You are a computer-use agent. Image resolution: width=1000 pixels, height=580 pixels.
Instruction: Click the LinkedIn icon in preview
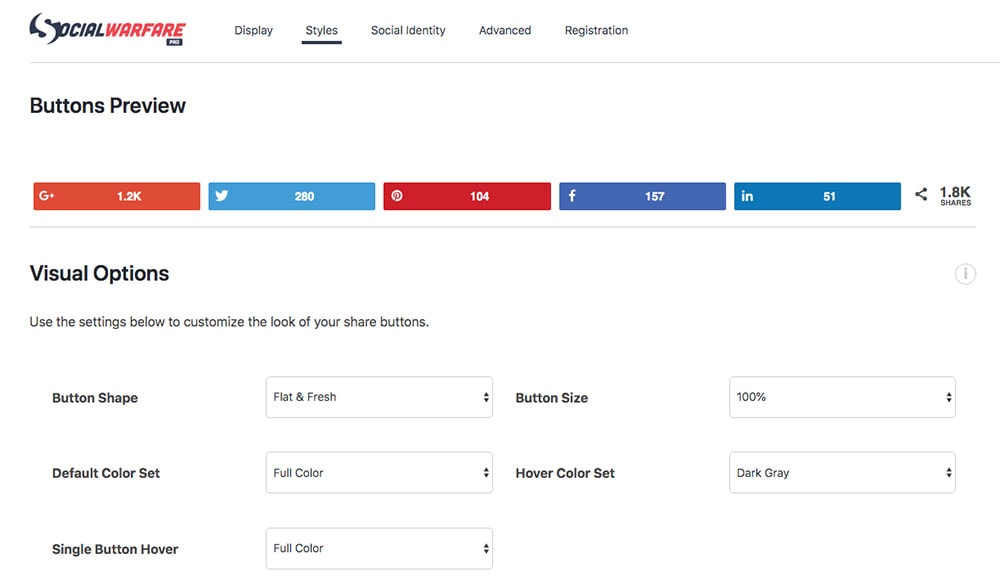click(x=747, y=196)
